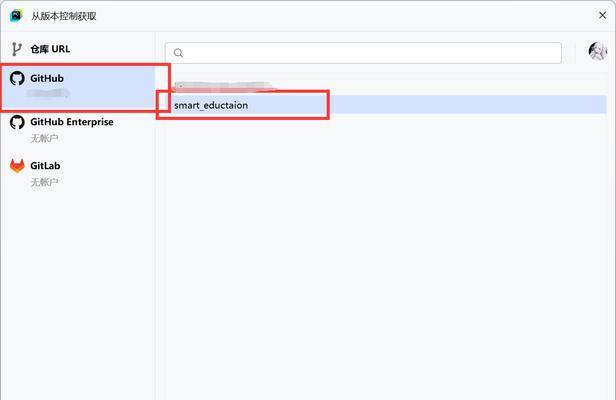Close the 从版本控制获取 dialog
This screenshot has height=400, width=616.
[602, 15]
